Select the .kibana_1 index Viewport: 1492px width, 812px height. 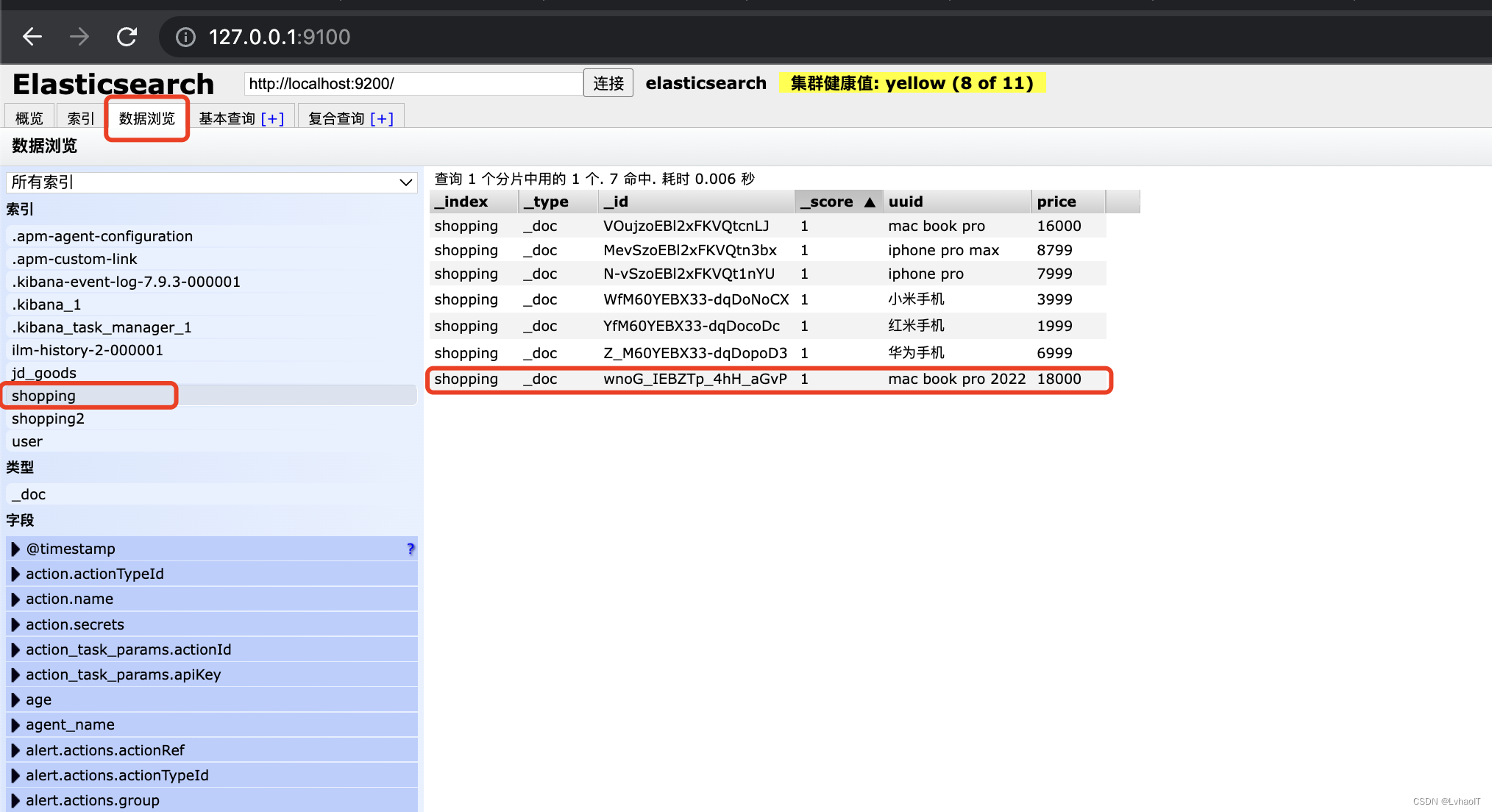[x=212, y=304]
